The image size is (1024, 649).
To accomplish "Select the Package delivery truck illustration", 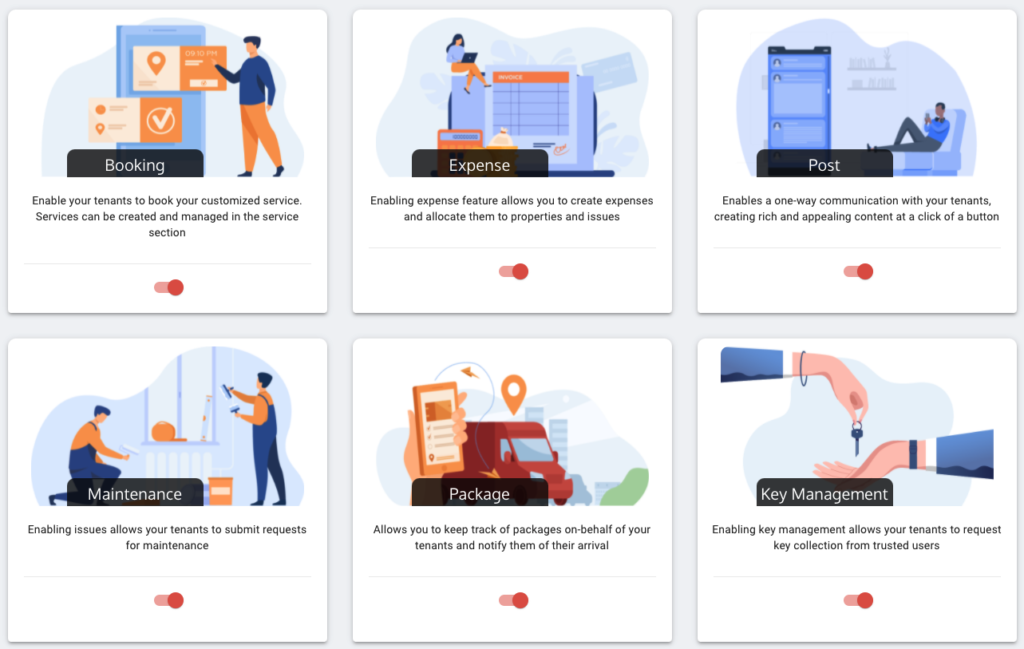I will pyautogui.click(x=513, y=426).
